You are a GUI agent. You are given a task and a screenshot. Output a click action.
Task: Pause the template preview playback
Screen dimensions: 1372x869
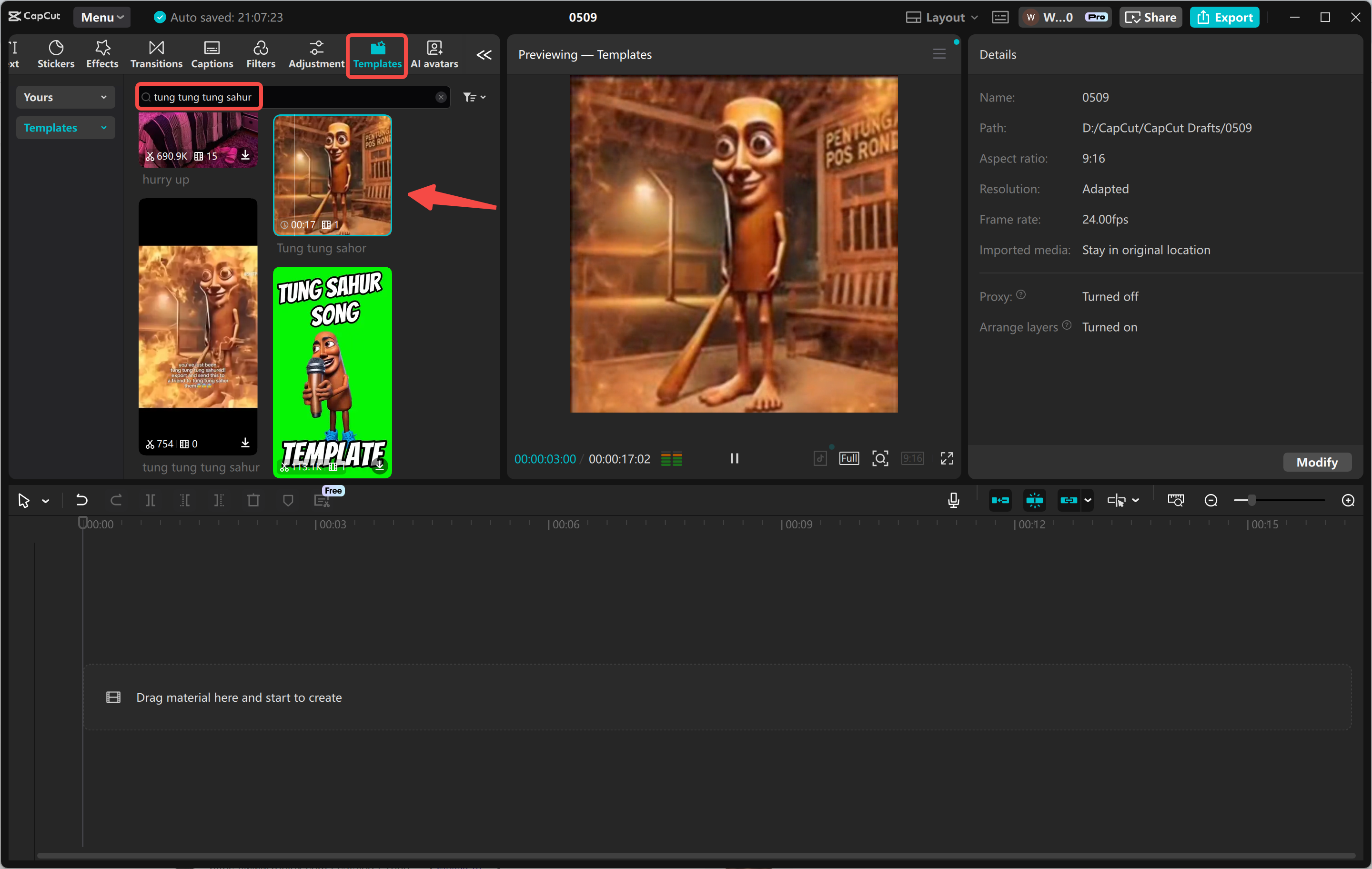click(734, 458)
